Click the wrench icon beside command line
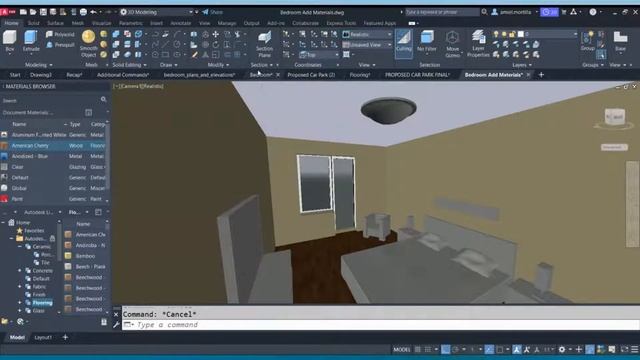The height and width of the screenshot is (360, 640). [116, 325]
